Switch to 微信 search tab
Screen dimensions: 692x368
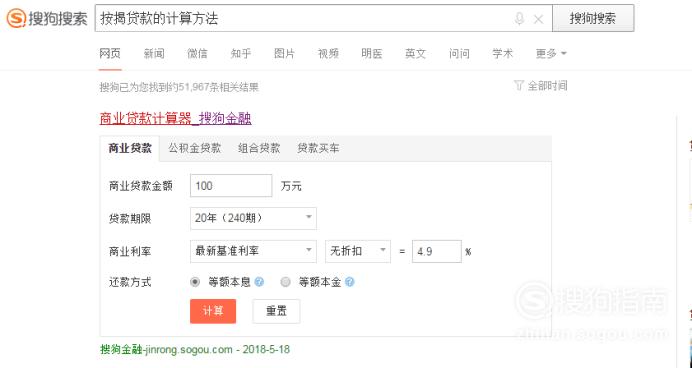(x=197, y=54)
